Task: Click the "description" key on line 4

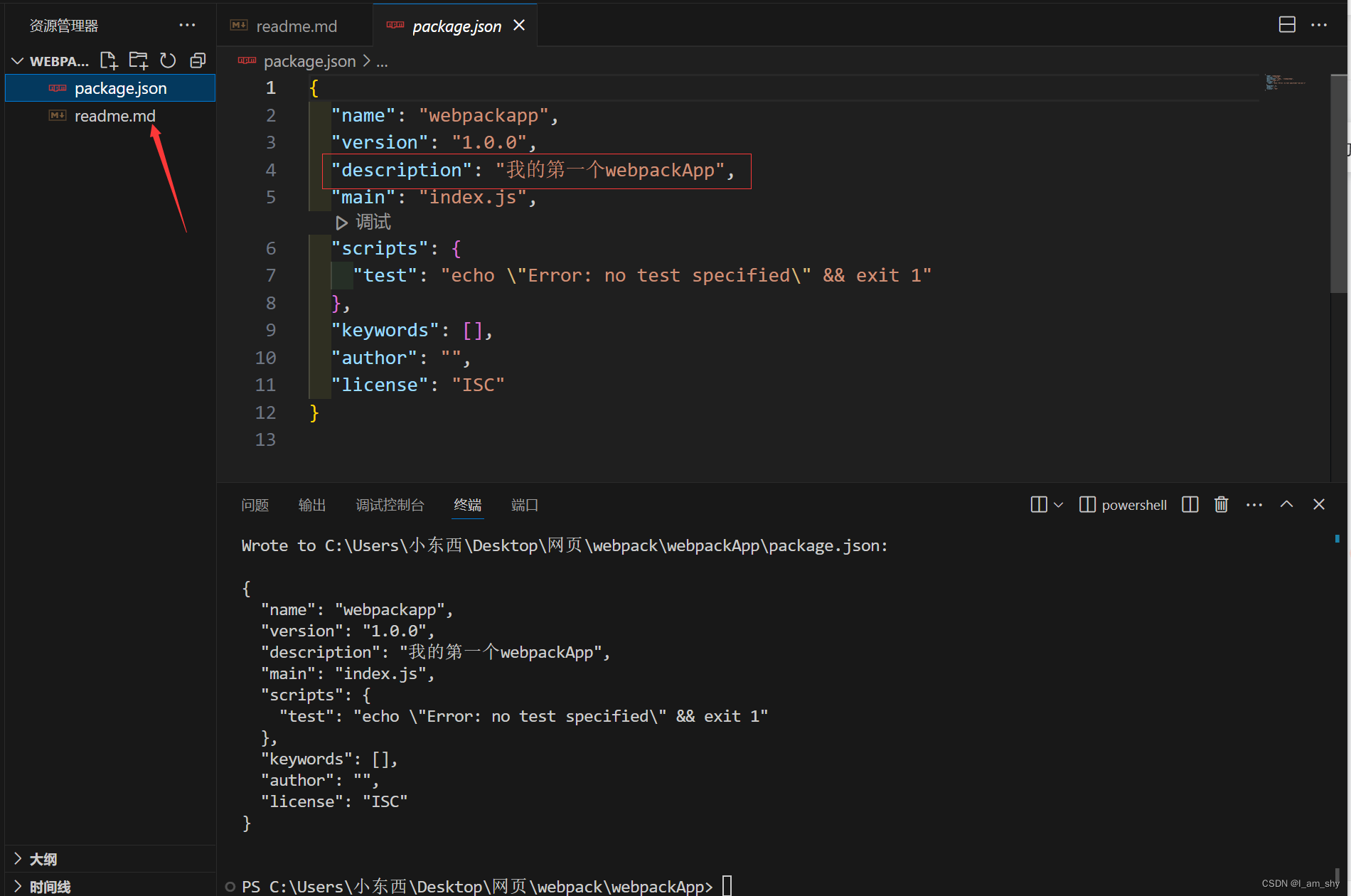Action: [x=402, y=170]
